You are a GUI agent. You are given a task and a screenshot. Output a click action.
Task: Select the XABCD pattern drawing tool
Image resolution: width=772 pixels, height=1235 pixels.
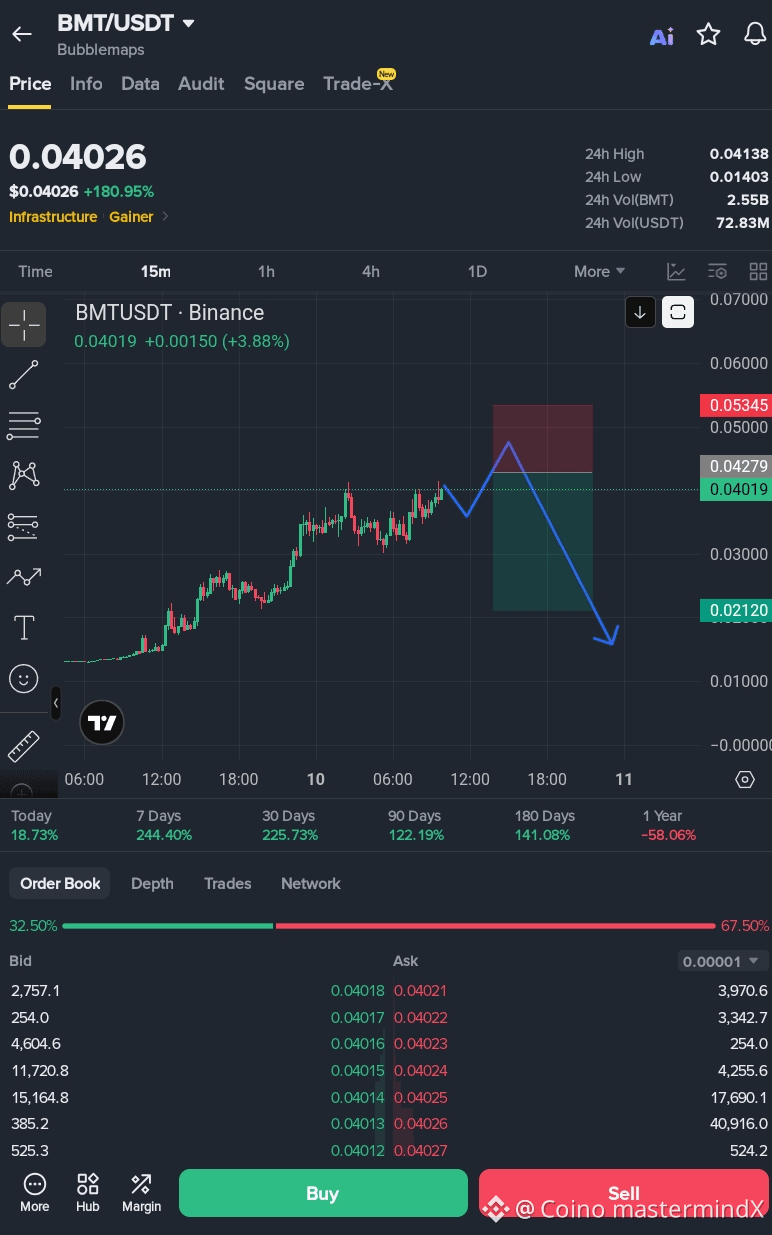point(23,475)
